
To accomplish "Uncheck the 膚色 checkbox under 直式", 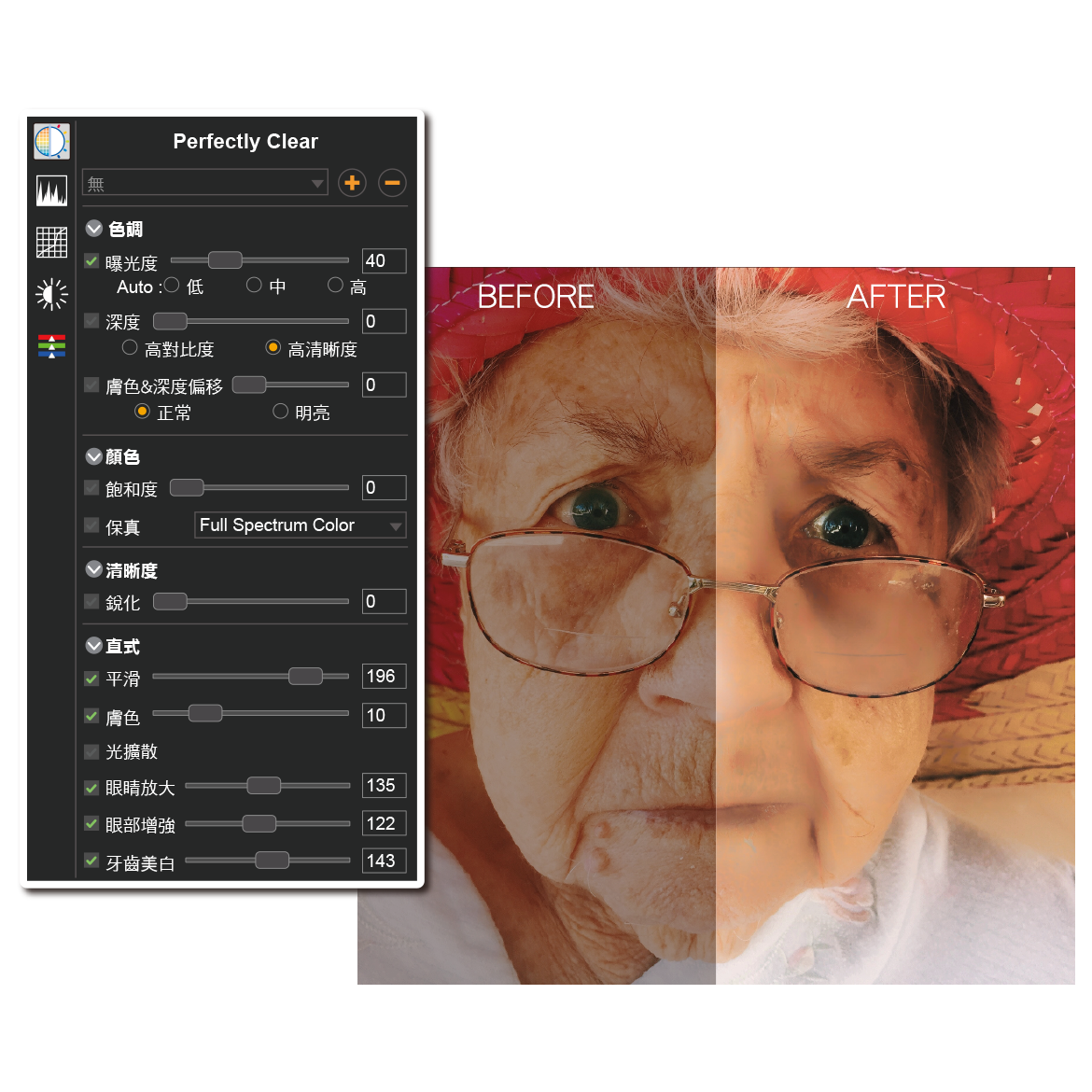I will coord(91,716).
